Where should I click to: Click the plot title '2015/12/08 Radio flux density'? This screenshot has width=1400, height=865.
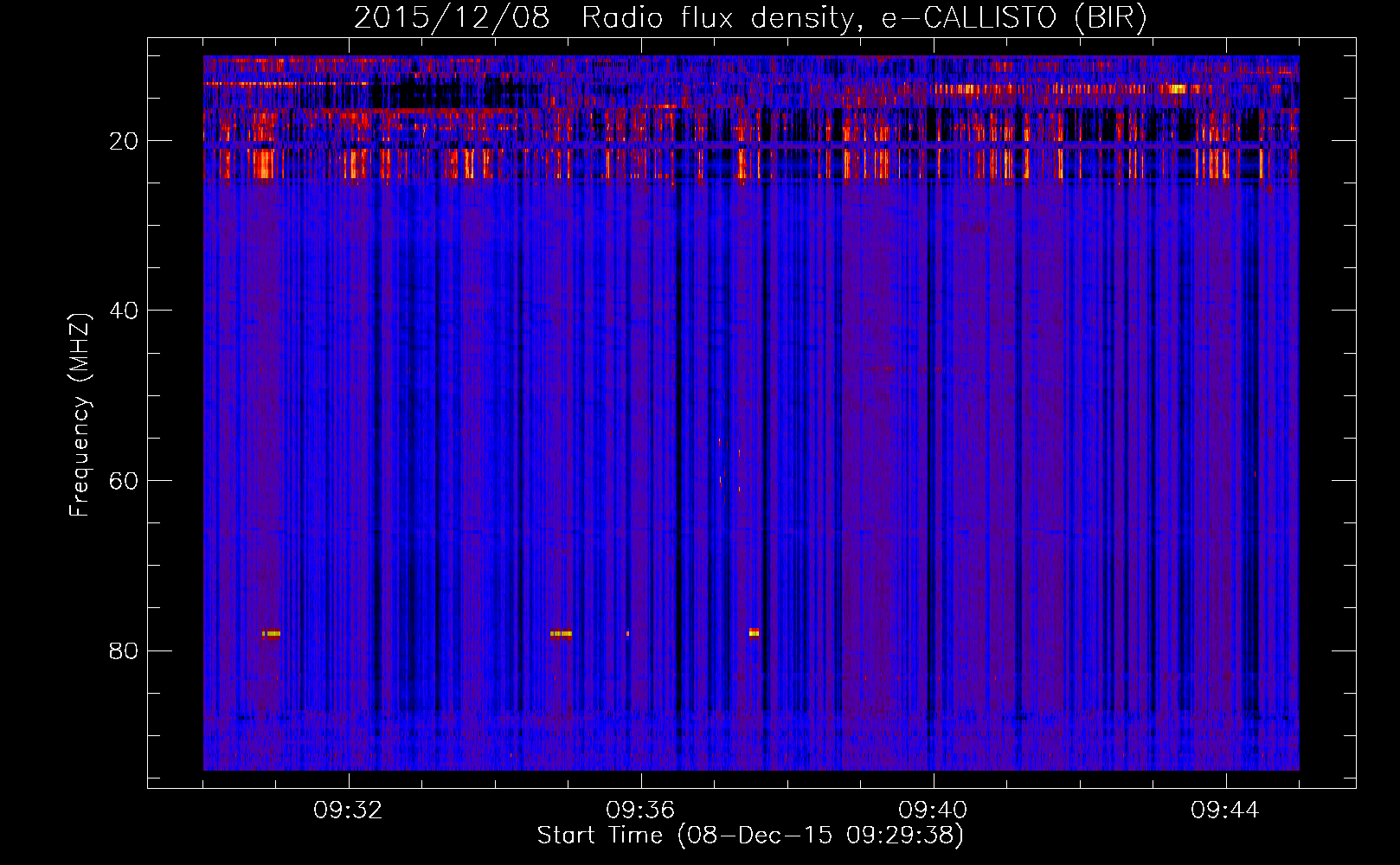(750, 17)
